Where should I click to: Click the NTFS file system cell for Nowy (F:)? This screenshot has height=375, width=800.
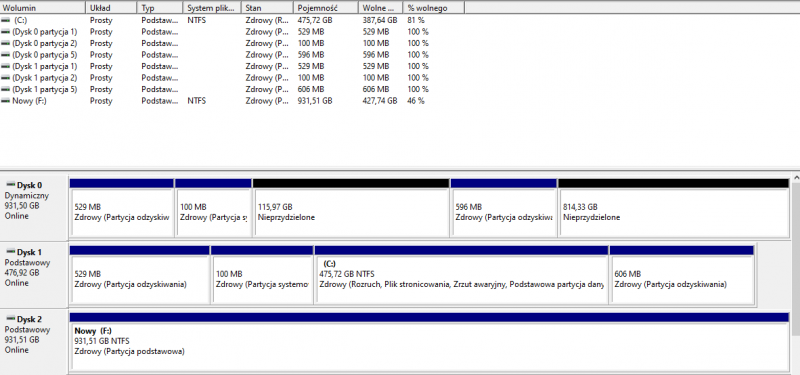pos(196,101)
